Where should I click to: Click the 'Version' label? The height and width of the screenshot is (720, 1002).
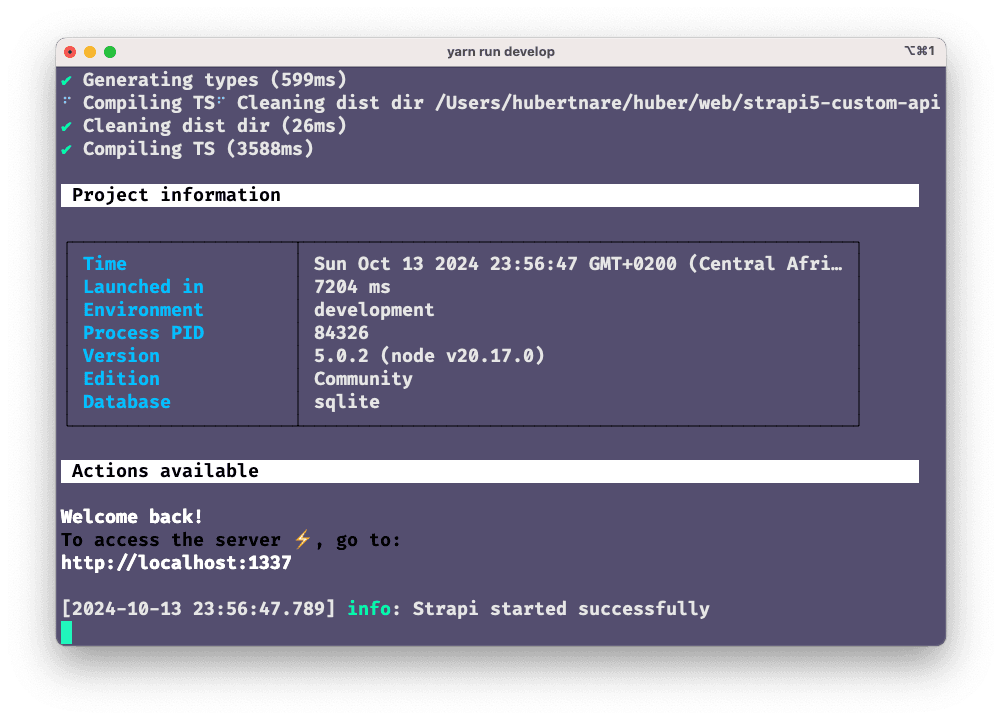coord(121,356)
